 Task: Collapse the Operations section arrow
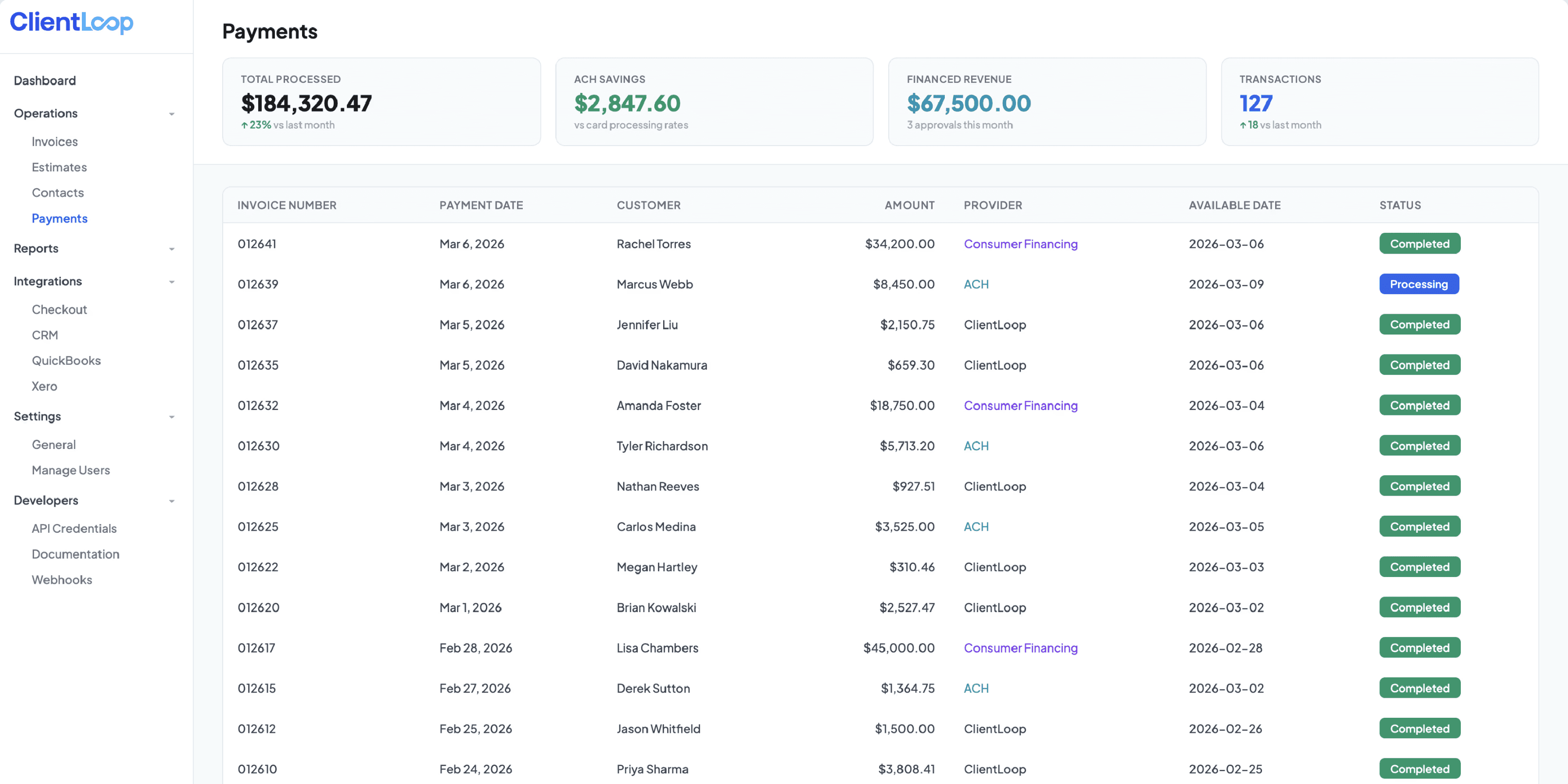pos(172,114)
